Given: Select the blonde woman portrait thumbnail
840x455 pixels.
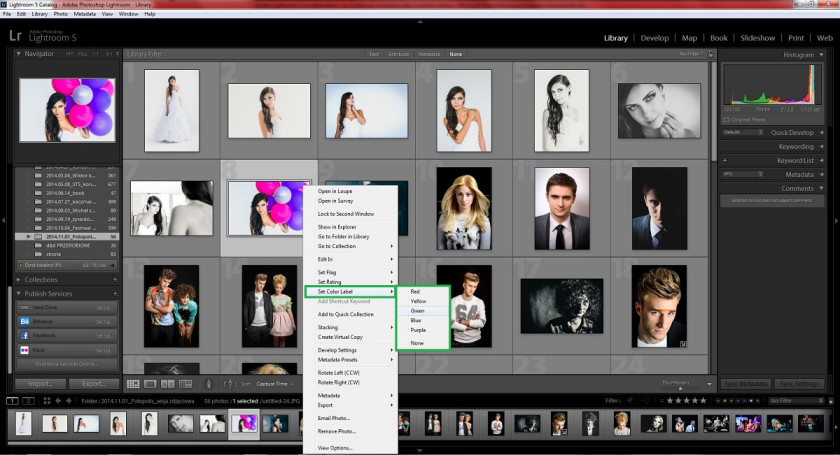Looking at the screenshot, I should click(464, 208).
